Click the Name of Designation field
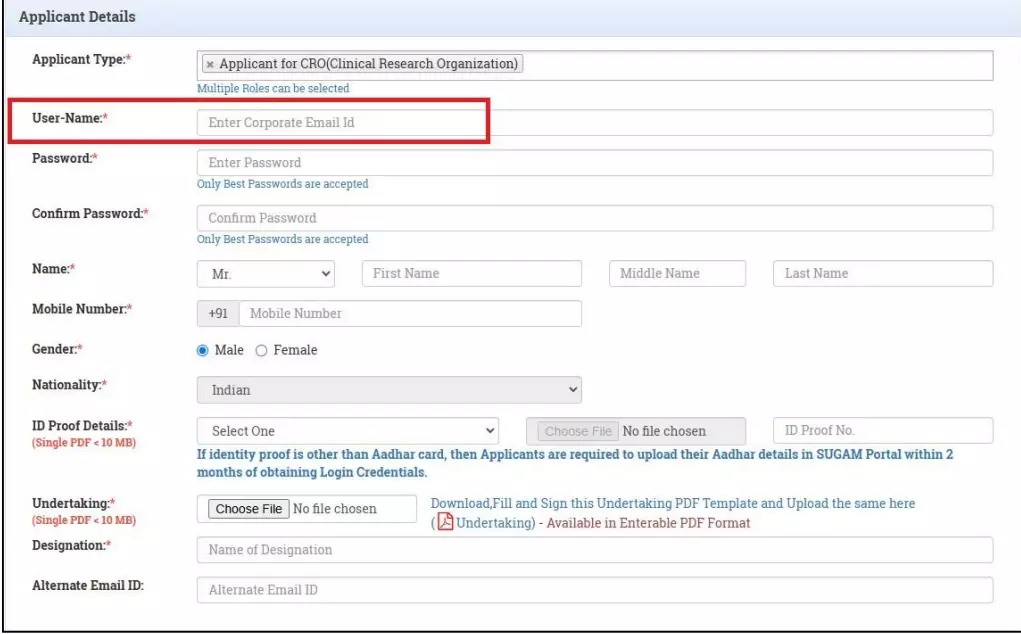Viewport: 1021px width, 634px height. (x=594, y=550)
